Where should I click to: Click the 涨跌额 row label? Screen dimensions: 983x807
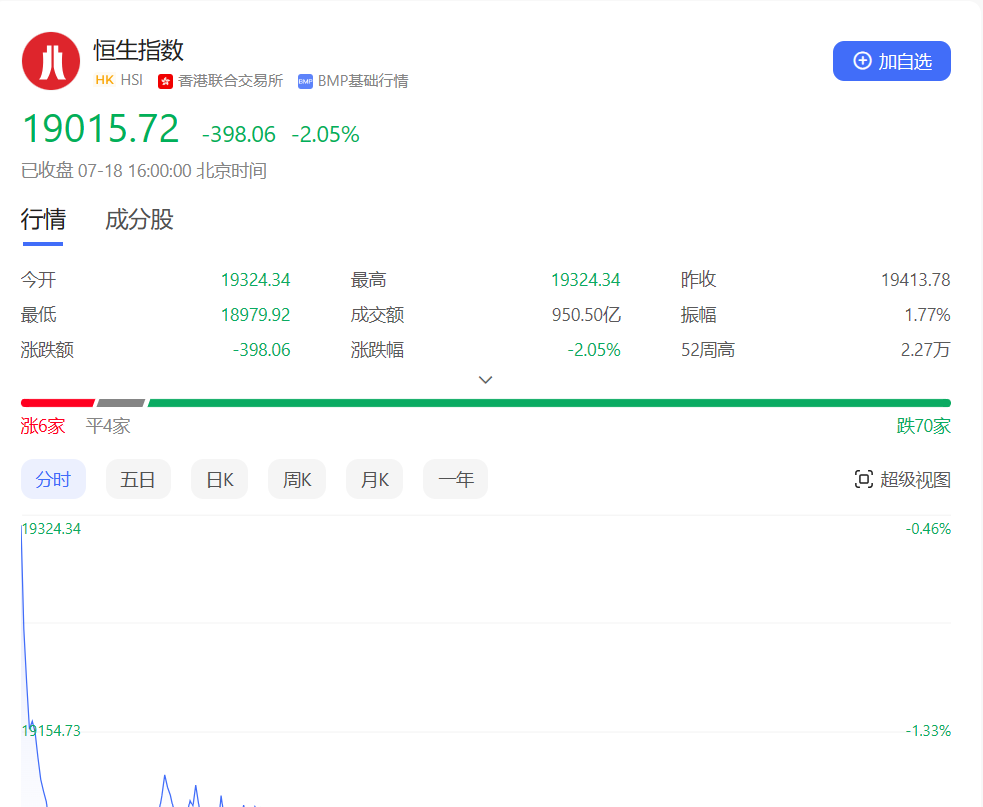coord(47,350)
